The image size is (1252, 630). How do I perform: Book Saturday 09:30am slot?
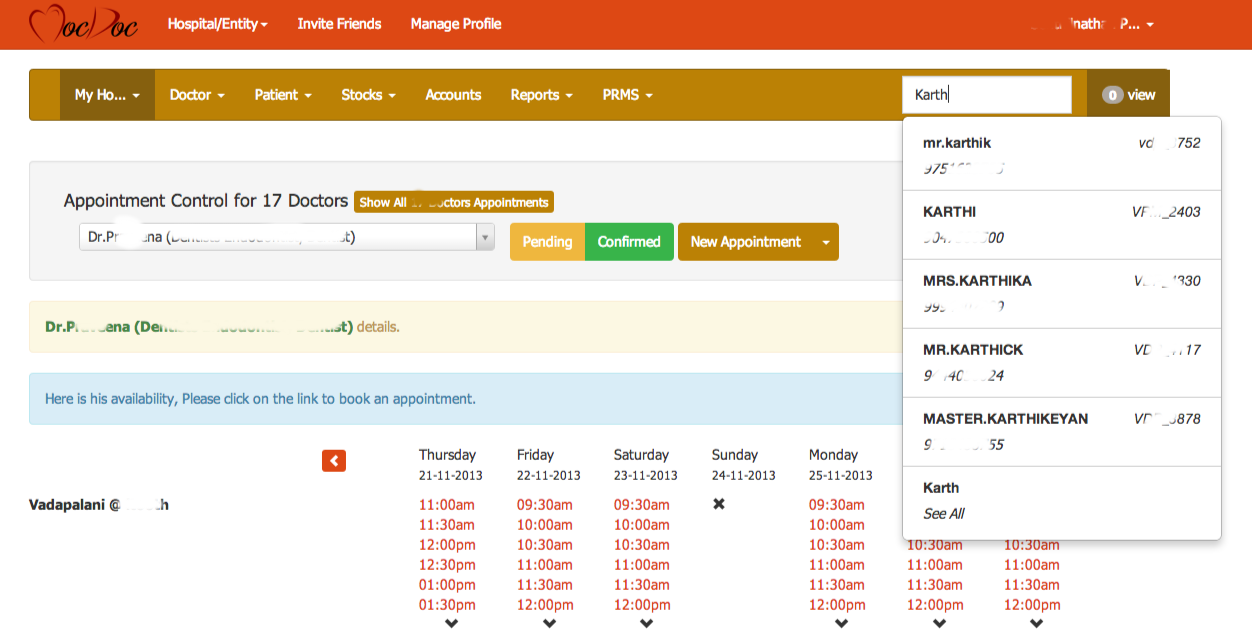(642, 505)
